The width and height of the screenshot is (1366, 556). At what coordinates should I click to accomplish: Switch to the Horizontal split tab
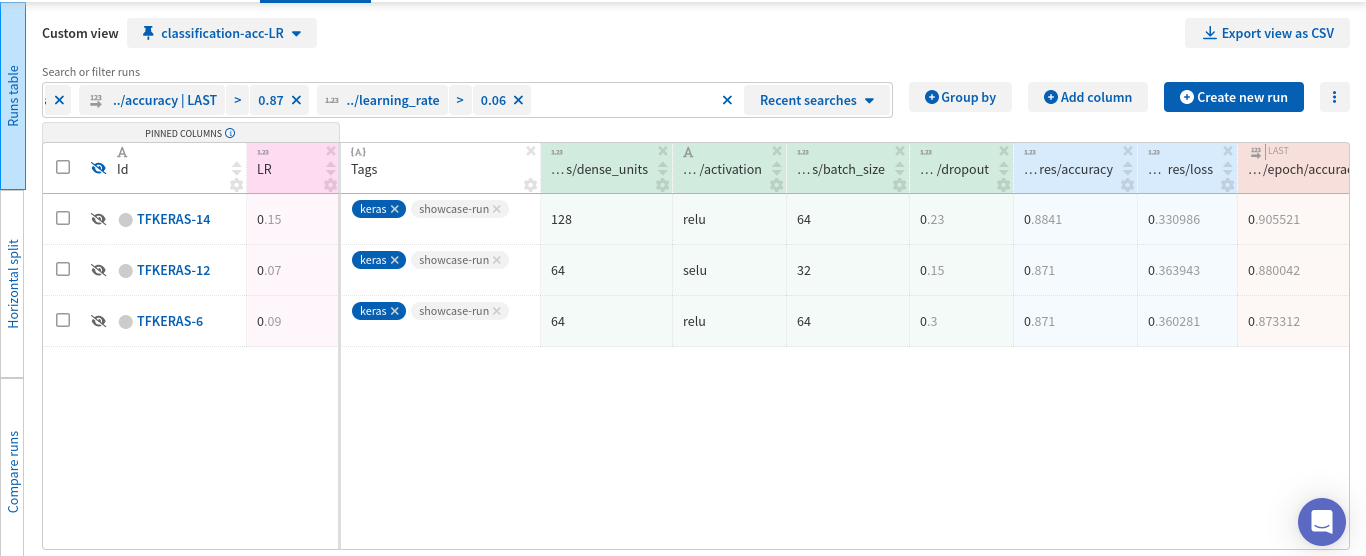(13, 284)
